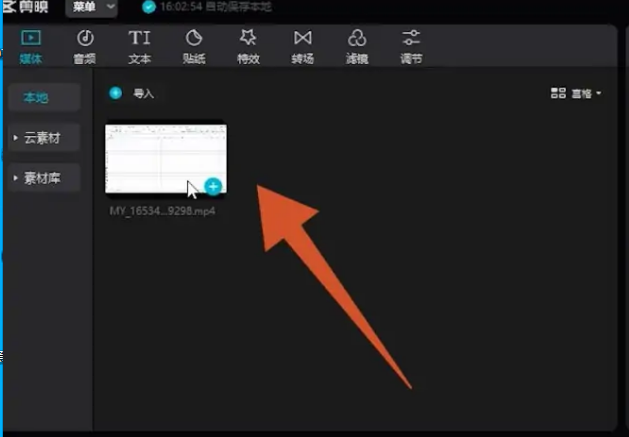Select the MY_16534...9298.mp4 video thumbnail

[x=166, y=159]
